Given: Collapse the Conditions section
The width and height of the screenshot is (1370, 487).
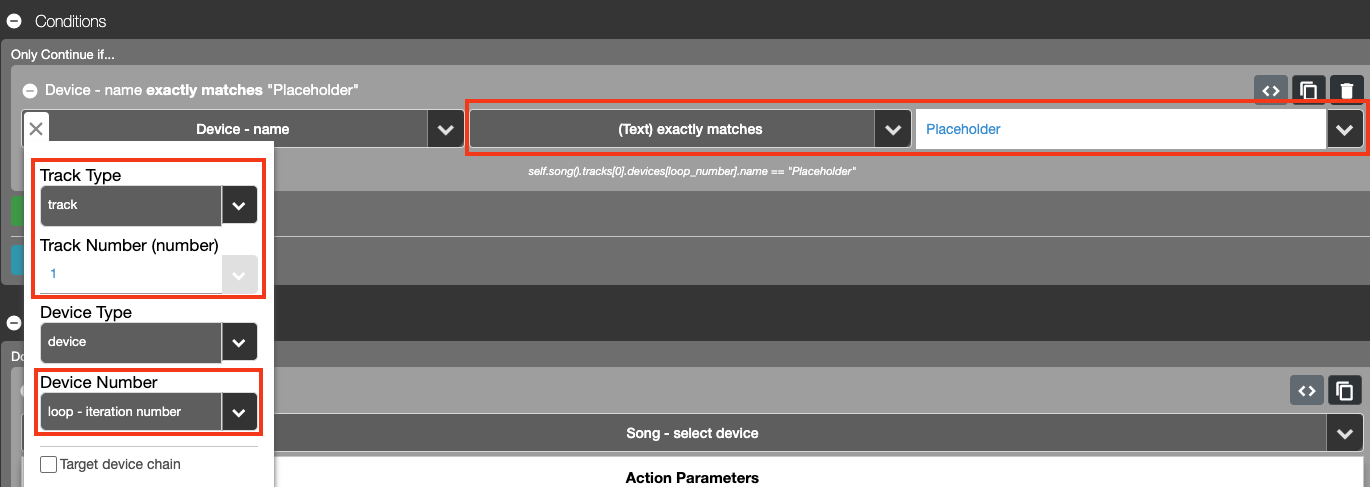Looking at the screenshot, I should click(x=14, y=21).
